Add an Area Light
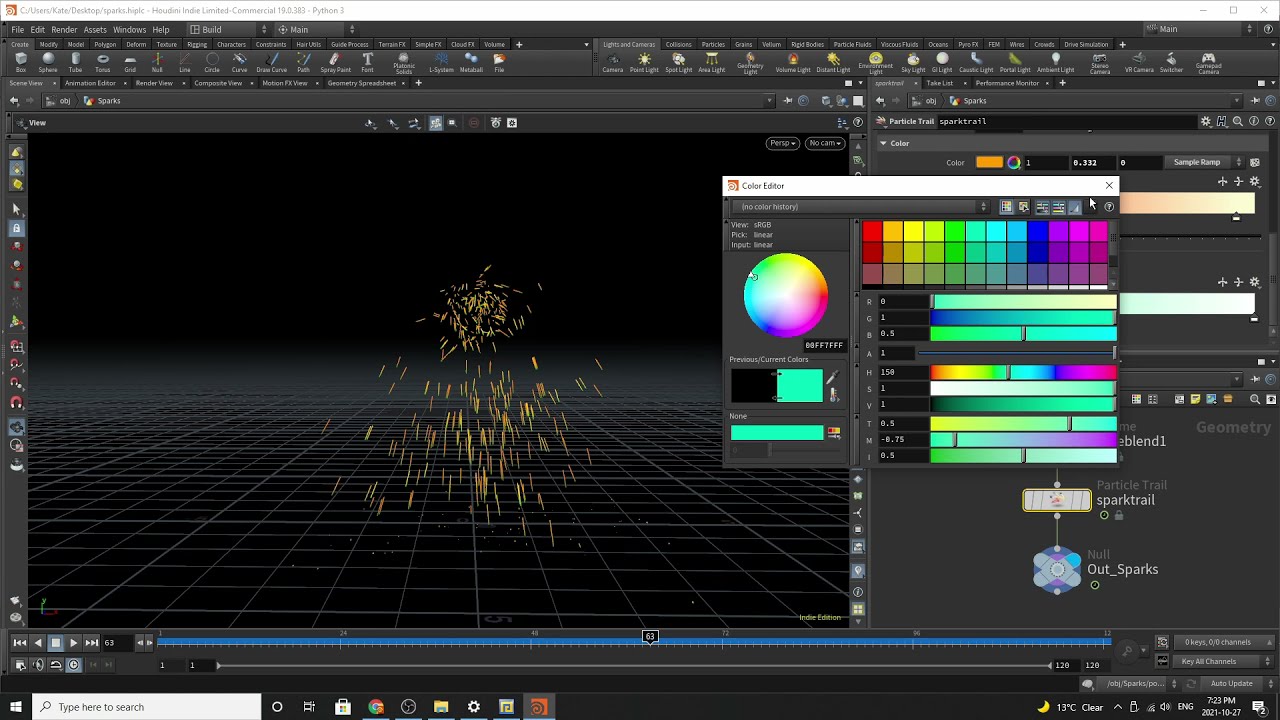 (711, 63)
